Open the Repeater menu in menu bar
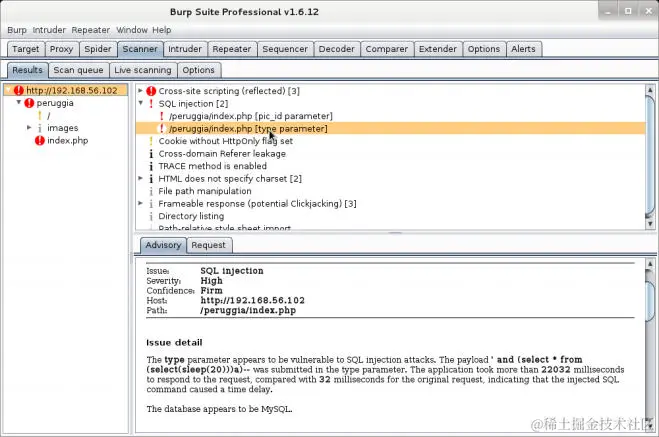 tap(91, 30)
